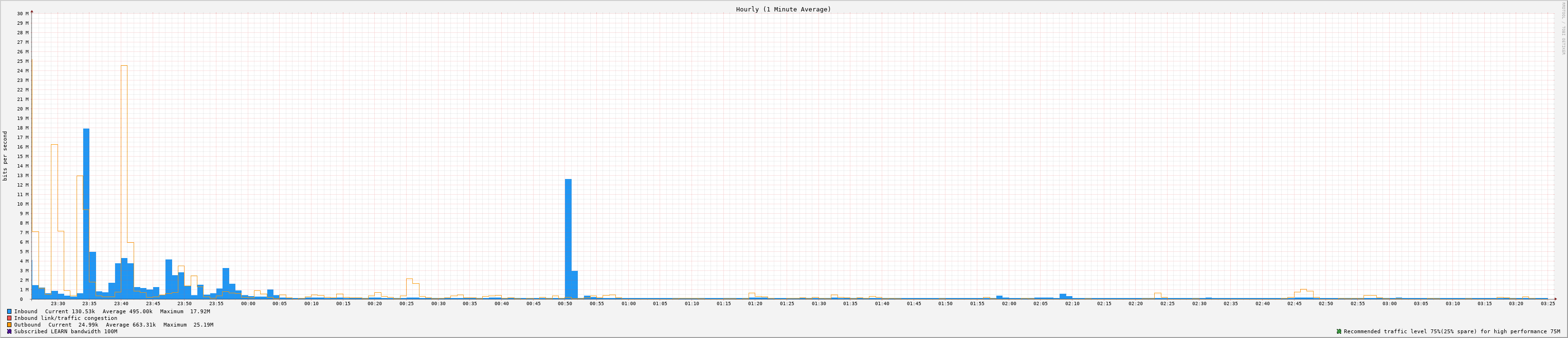Image resolution: width=1568 pixels, height=338 pixels.
Task: Select the blue inbound spike at 00:50
Action: tap(568, 239)
